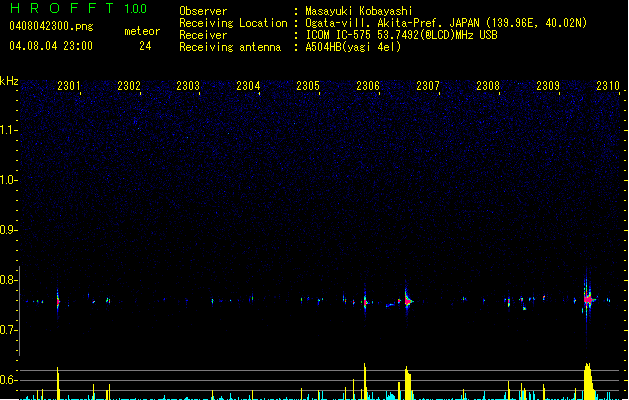Screen dimensions: 629x400
Task: Click the 2301 time axis marker
Action: [x=69, y=86]
